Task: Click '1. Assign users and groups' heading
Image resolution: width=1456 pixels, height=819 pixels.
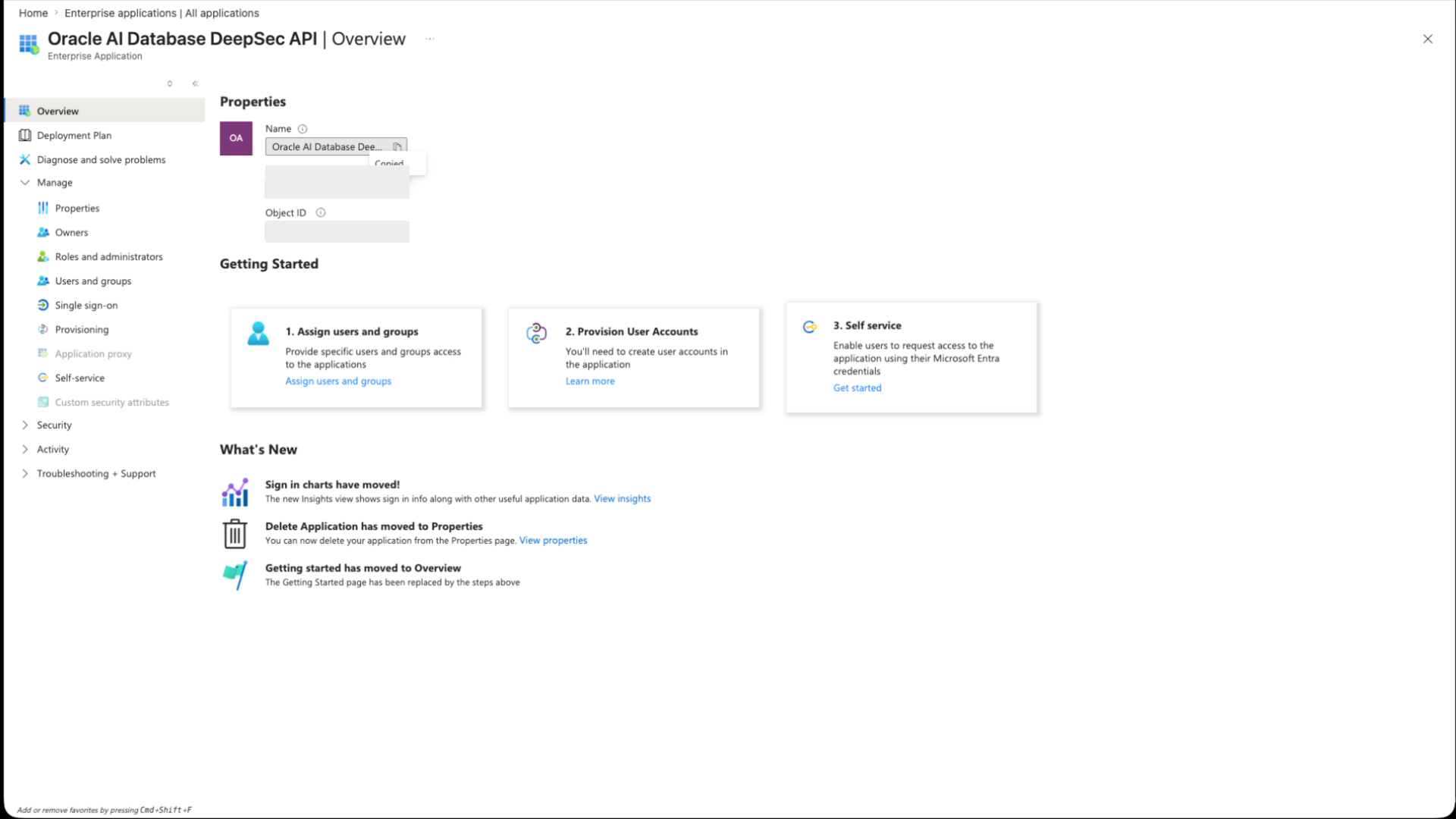Action: click(352, 332)
